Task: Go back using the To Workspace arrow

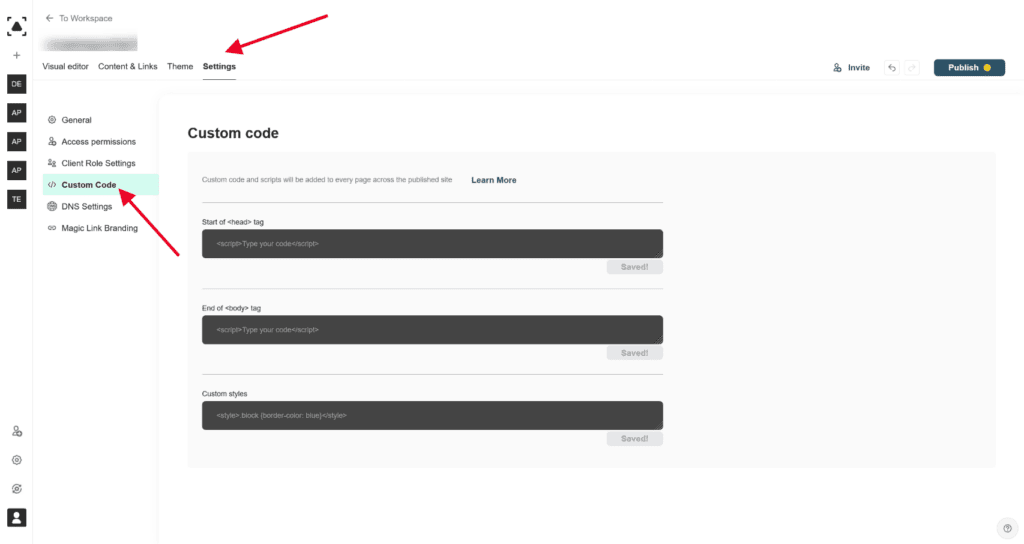Action: point(50,18)
